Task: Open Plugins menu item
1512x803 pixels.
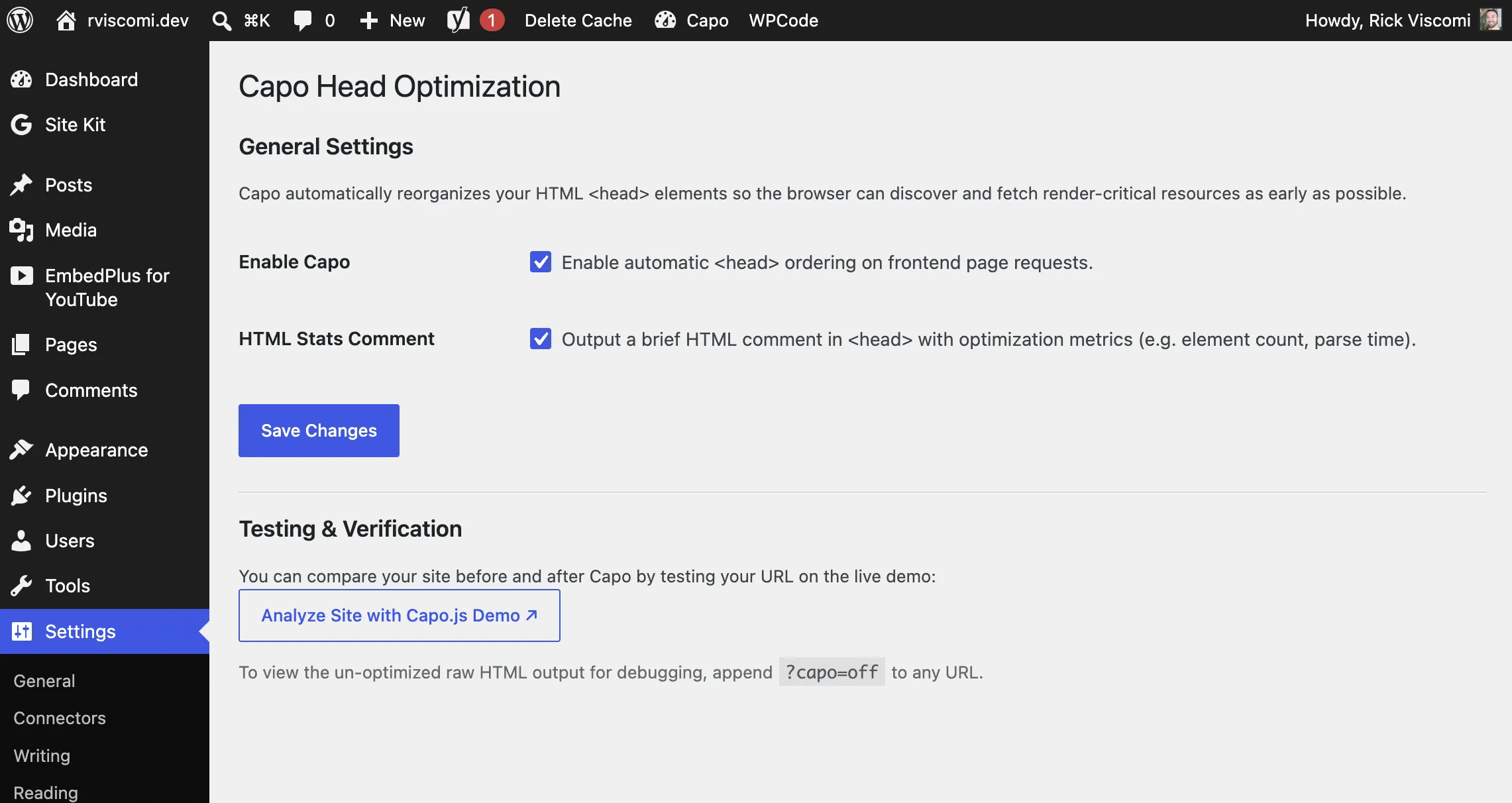Action: pos(76,496)
